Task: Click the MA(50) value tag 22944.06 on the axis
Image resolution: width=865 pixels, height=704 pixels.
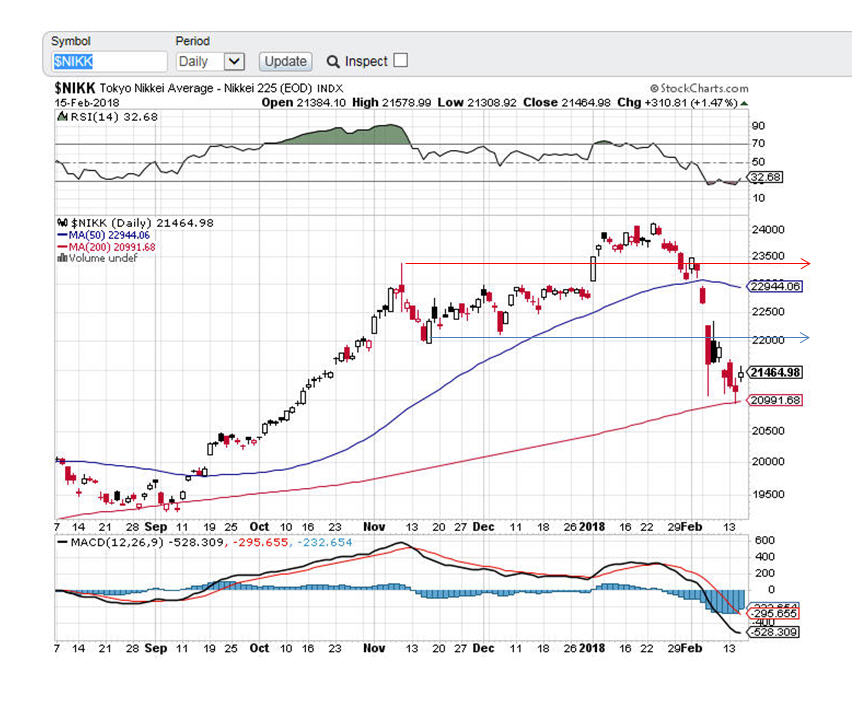Action: pyautogui.click(x=776, y=286)
